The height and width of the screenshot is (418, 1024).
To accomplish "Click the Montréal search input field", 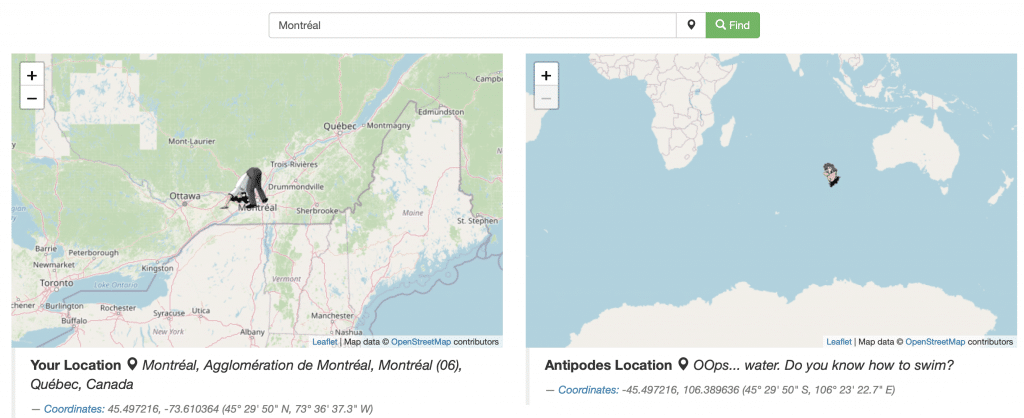I will click(472, 25).
